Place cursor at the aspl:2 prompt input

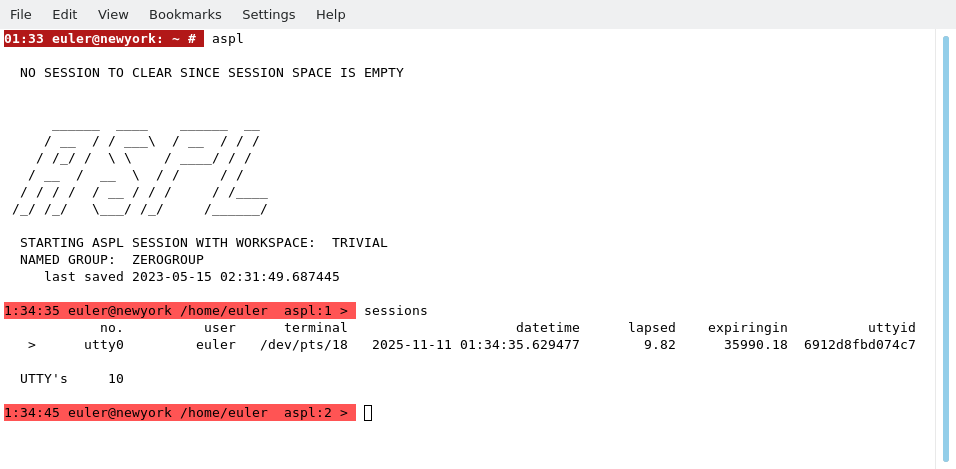coord(368,413)
